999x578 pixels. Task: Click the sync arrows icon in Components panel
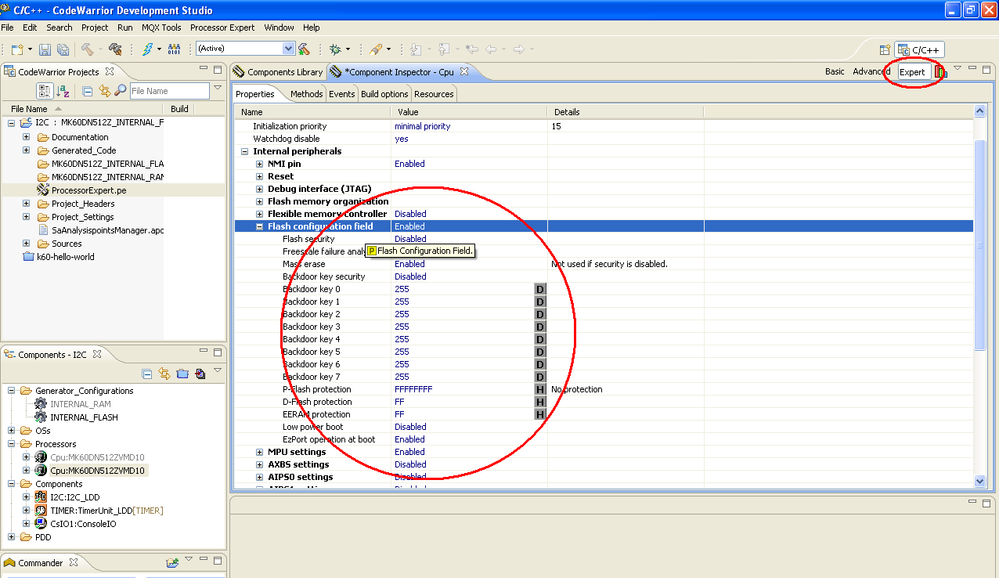click(x=164, y=374)
